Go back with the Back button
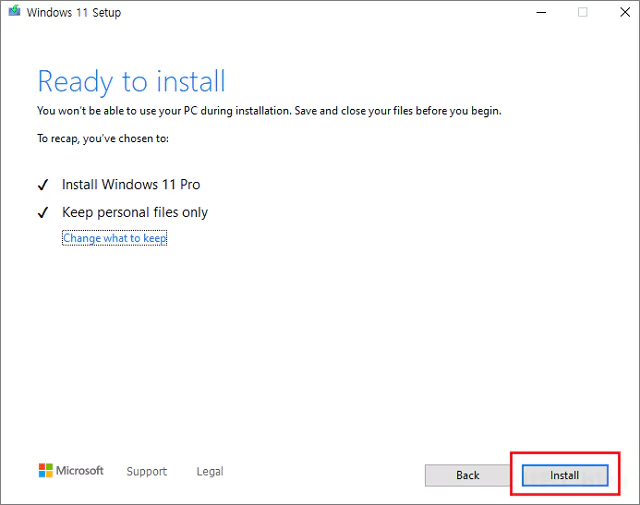 [x=467, y=475]
